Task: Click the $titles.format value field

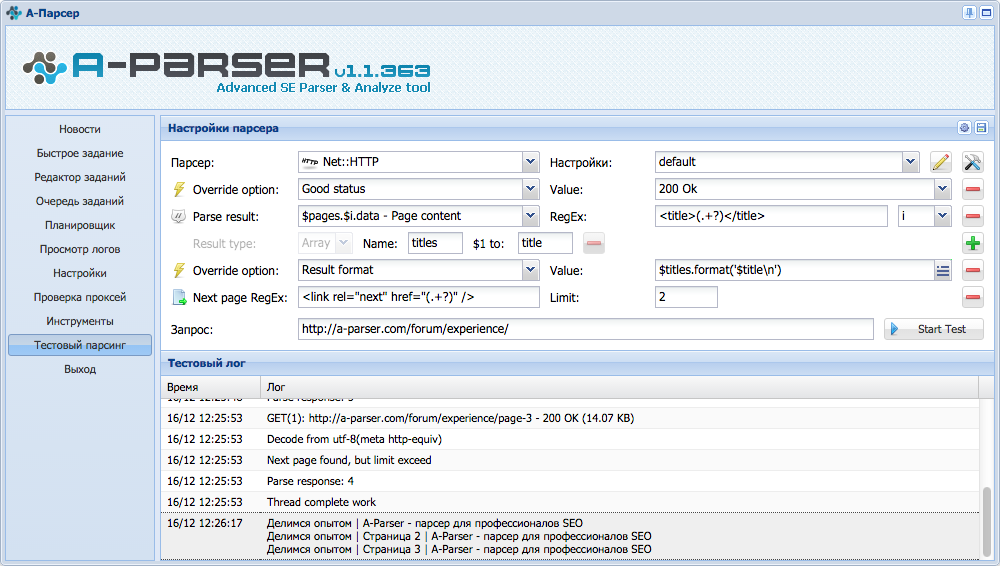Action: click(x=795, y=271)
